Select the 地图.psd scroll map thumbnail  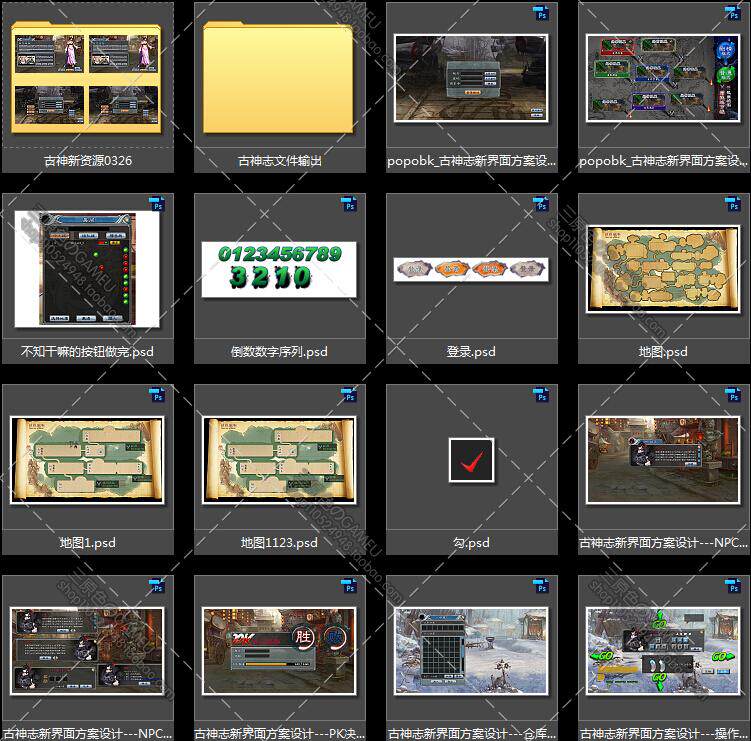point(663,269)
